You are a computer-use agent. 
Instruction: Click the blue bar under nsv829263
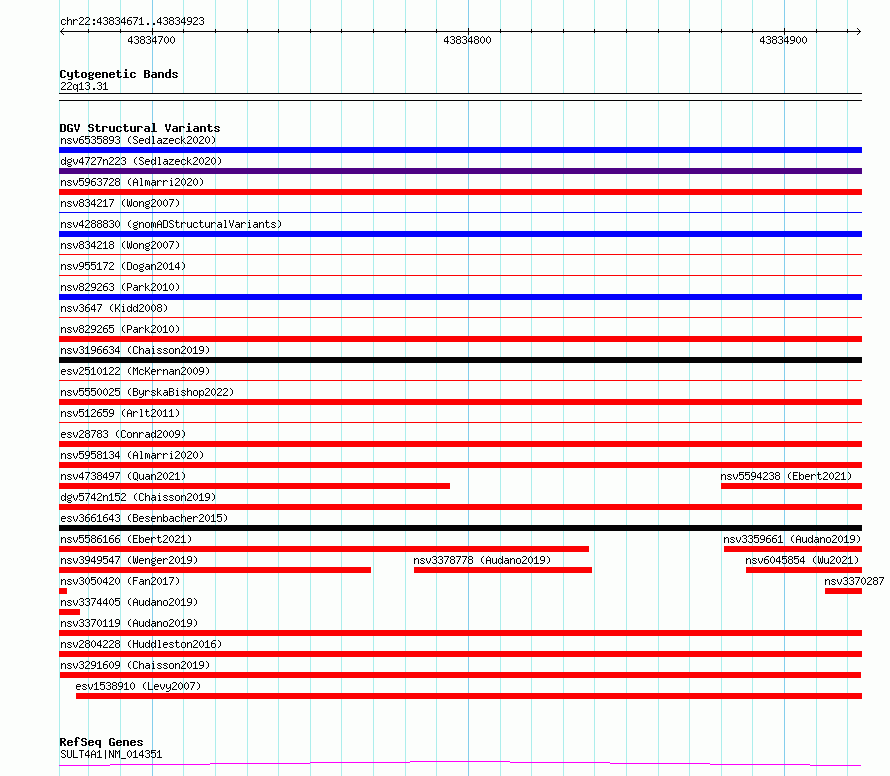click(x=460, y=297)
